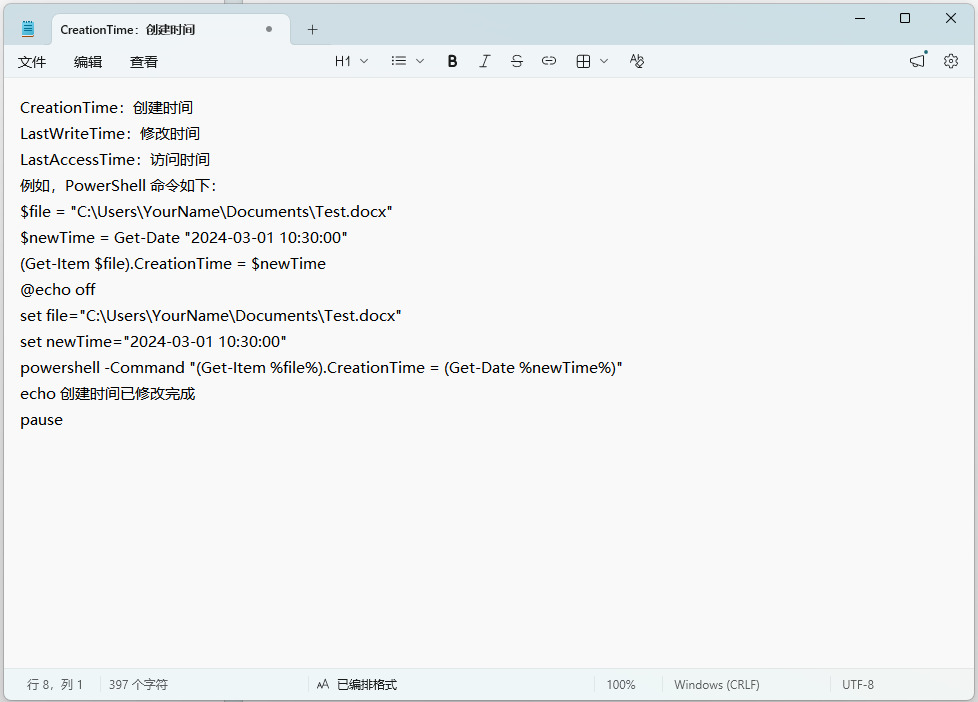Toggle italic formatting button
Image resolution: width=978 pixels, height=702 pixels.
(485, 61)
